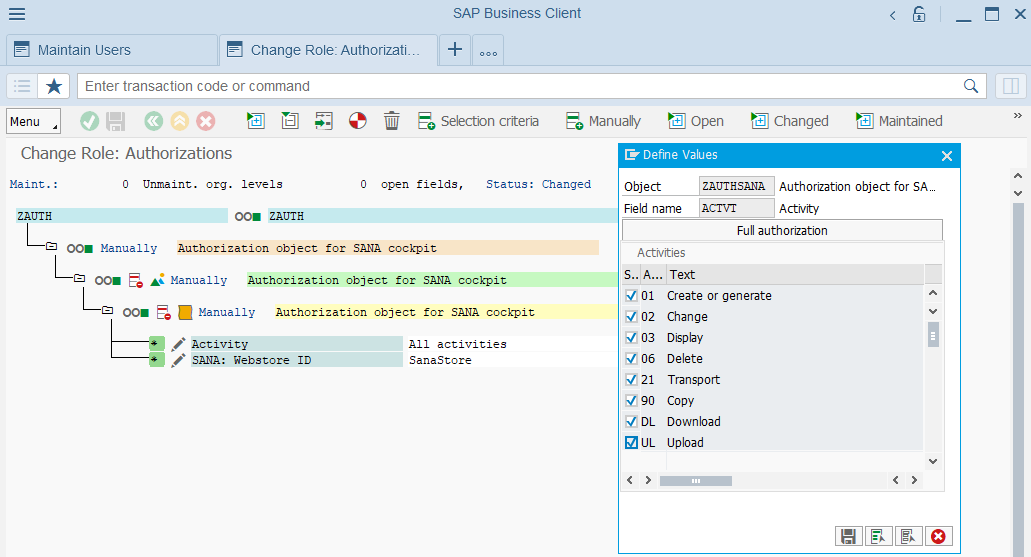Click the Generate red-white circle icon
Image resolution: width=1031 pixels, height=557 pixels.
[x=358, y=121]
